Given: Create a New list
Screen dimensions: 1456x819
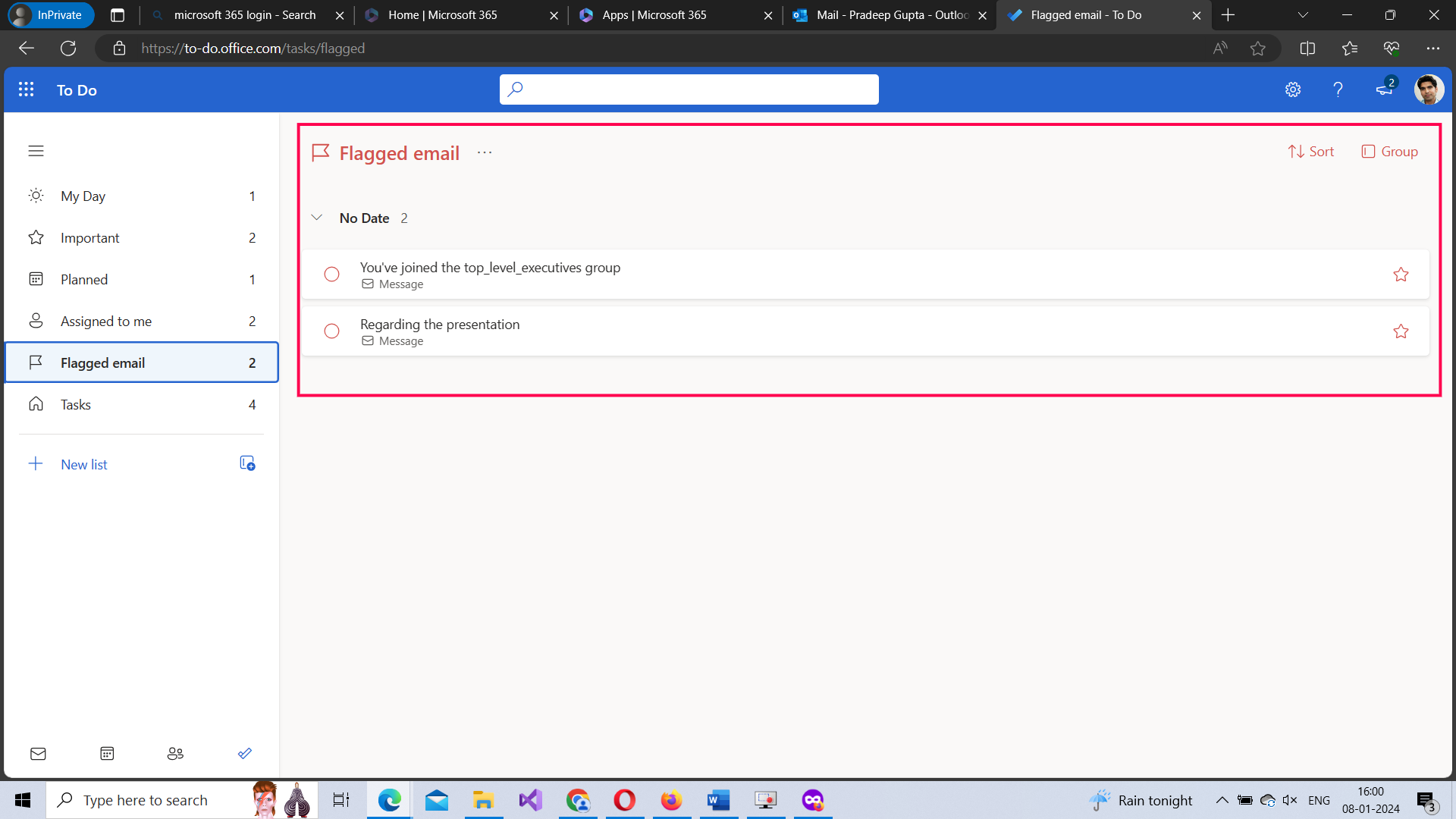Looking at the screenshot, I should pyautogui.click(x=83, y=463).
